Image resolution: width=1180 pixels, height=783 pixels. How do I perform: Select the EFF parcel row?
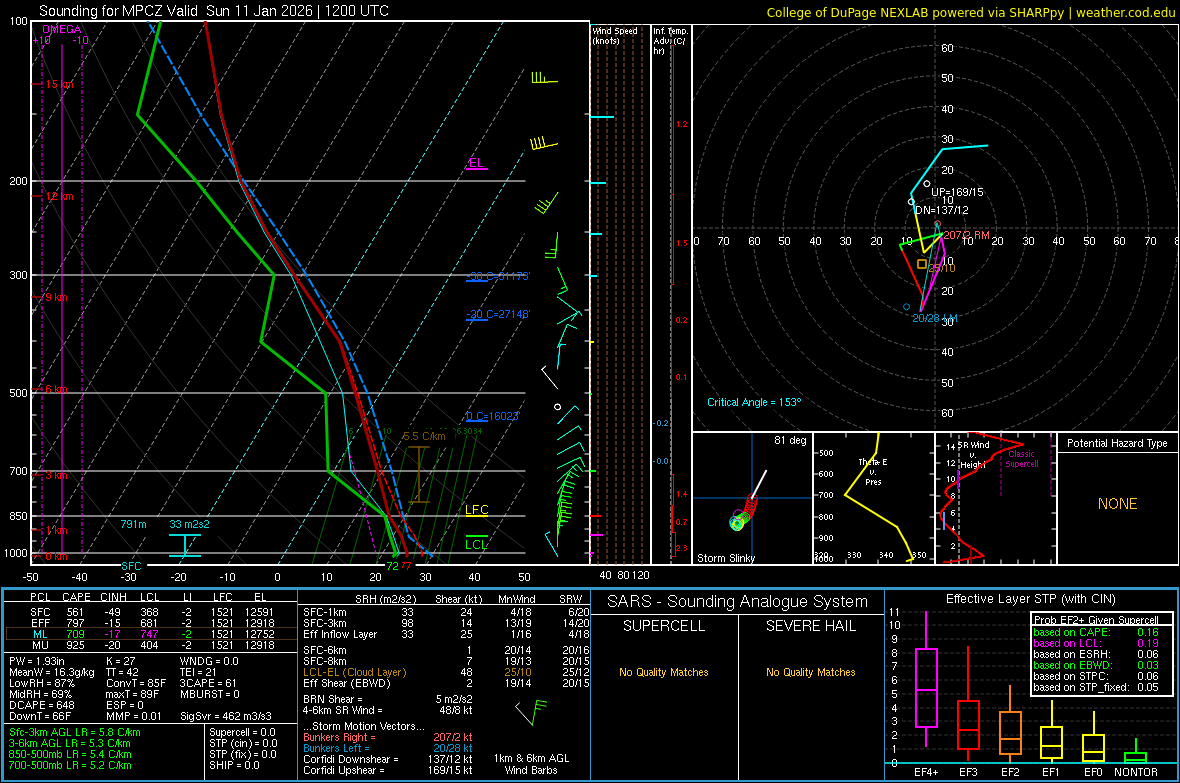[151, 623]
